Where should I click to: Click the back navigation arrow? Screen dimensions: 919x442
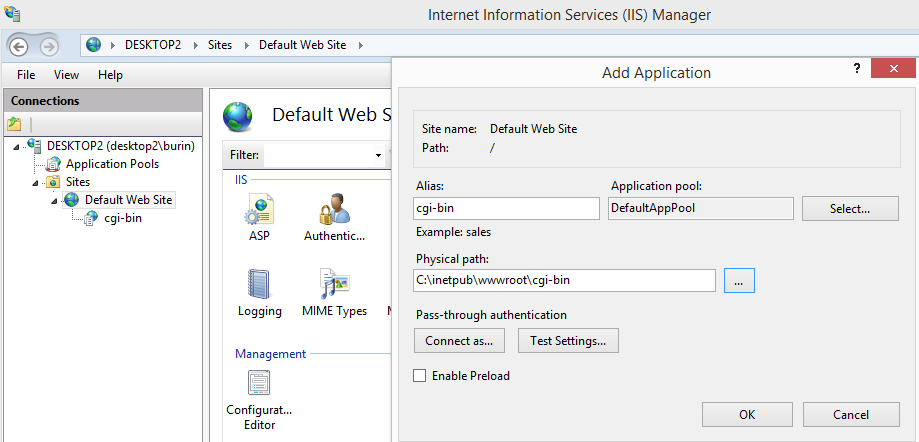[x=19, y=45]
